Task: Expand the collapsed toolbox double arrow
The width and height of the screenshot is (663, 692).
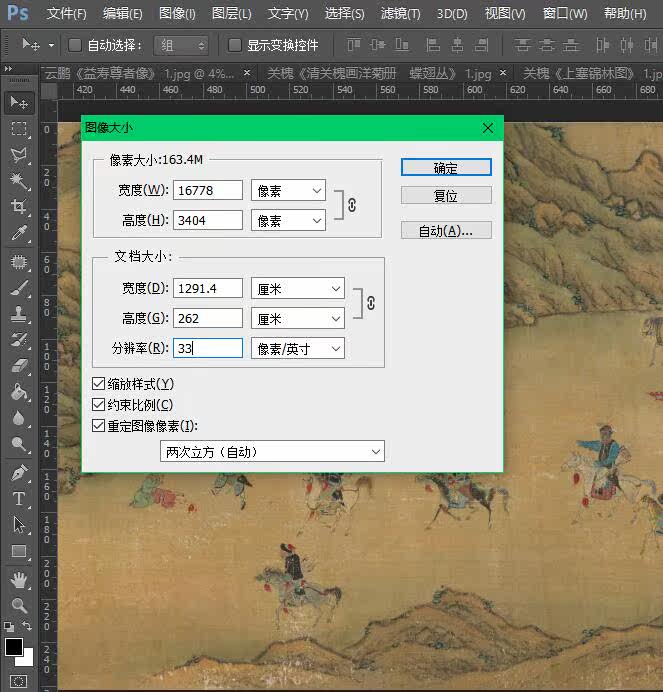Action: 8,68
